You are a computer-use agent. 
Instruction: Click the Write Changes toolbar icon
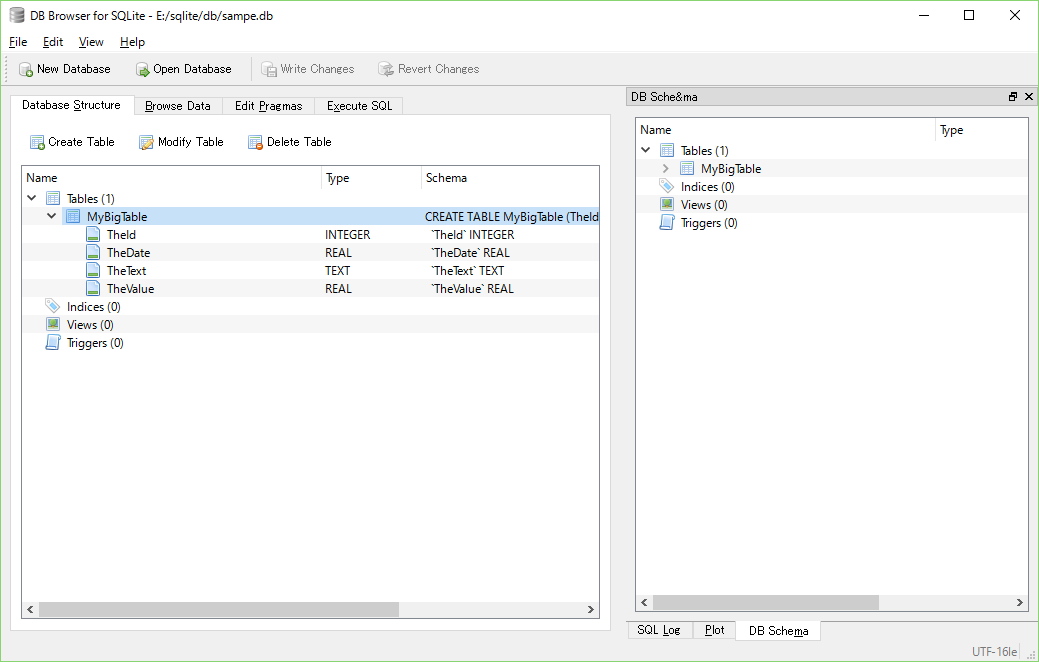pyautogui.click(x=268, y=69)
